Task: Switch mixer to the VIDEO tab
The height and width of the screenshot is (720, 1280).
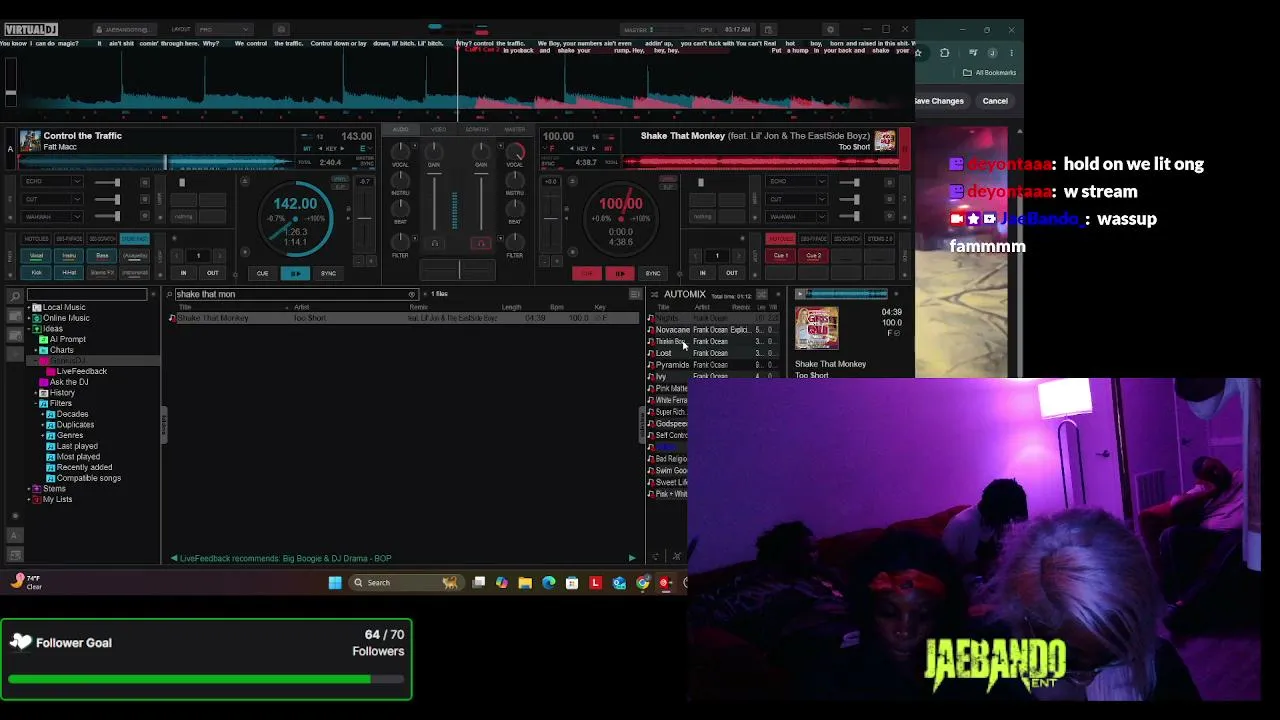Action: tap(438, 129)
